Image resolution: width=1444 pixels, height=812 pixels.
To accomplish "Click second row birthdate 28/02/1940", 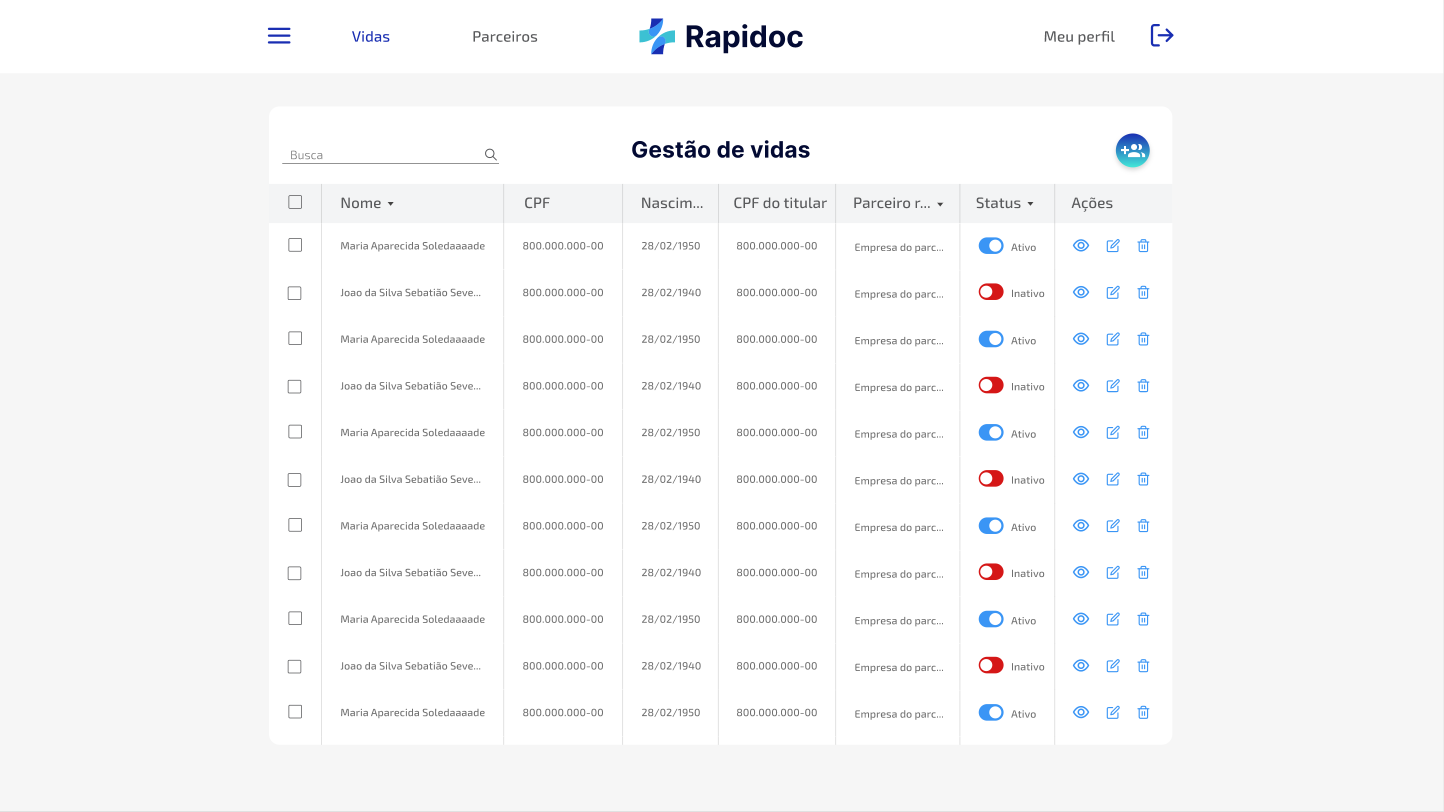I will (671, 293).
